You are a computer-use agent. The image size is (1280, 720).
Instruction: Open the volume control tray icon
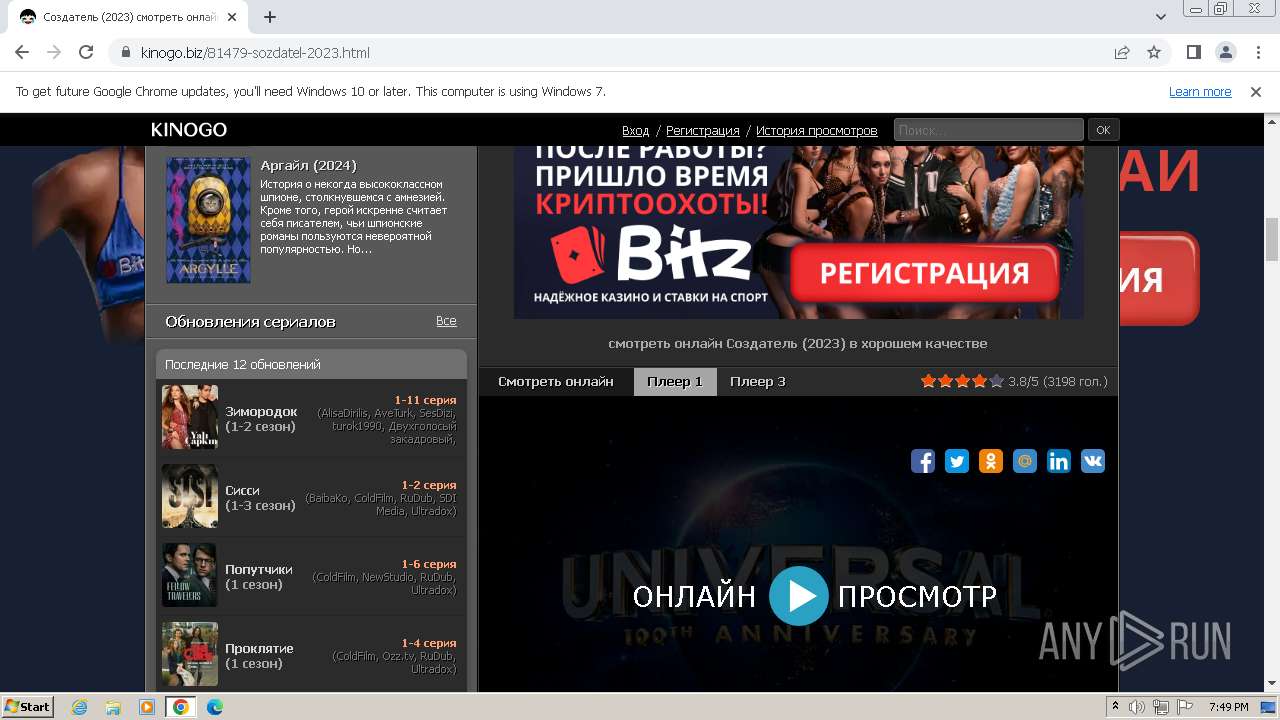(x=1137, y=707)
